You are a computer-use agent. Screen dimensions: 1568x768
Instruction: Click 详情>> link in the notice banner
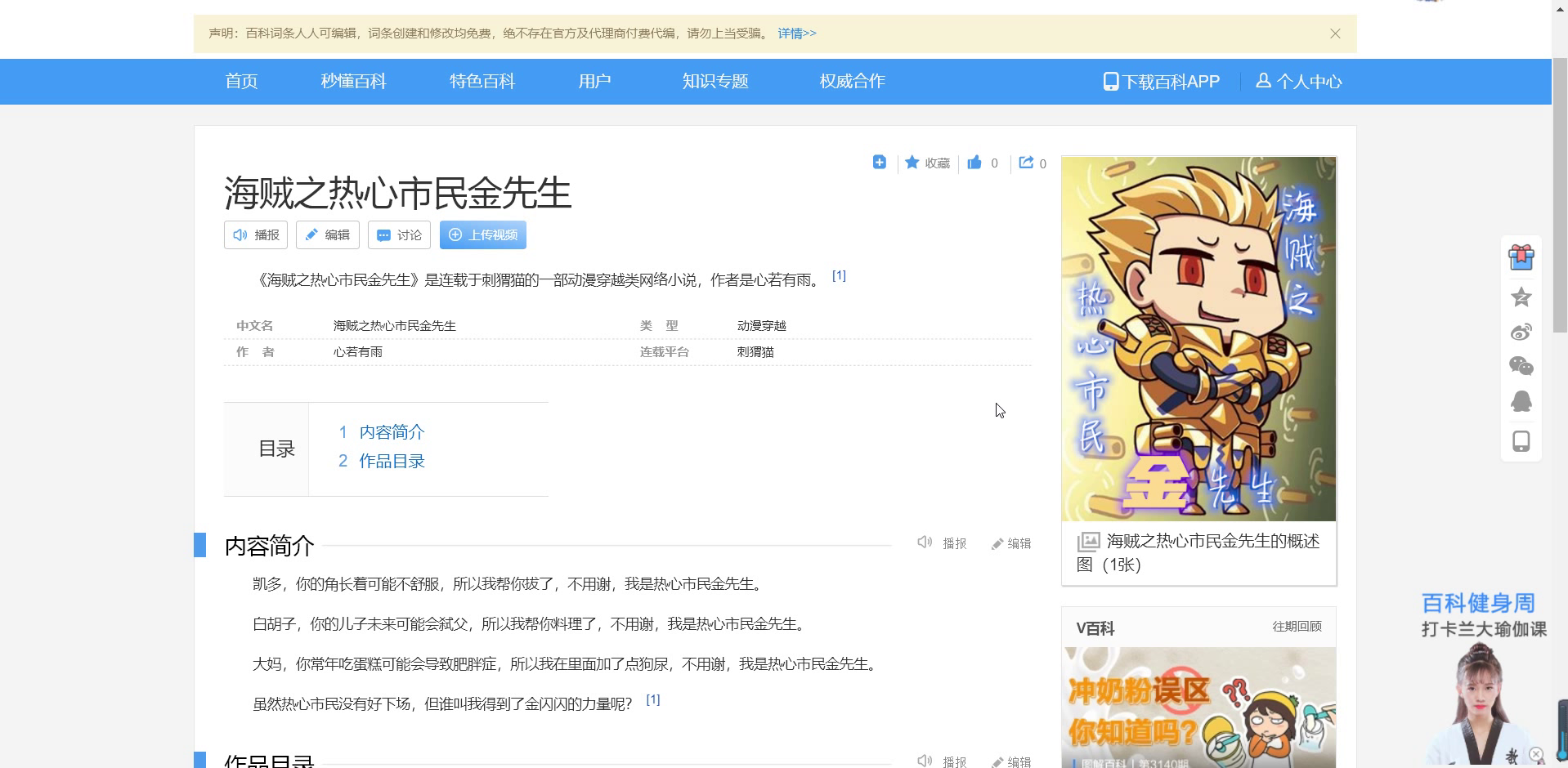click(x=796, y=33)
